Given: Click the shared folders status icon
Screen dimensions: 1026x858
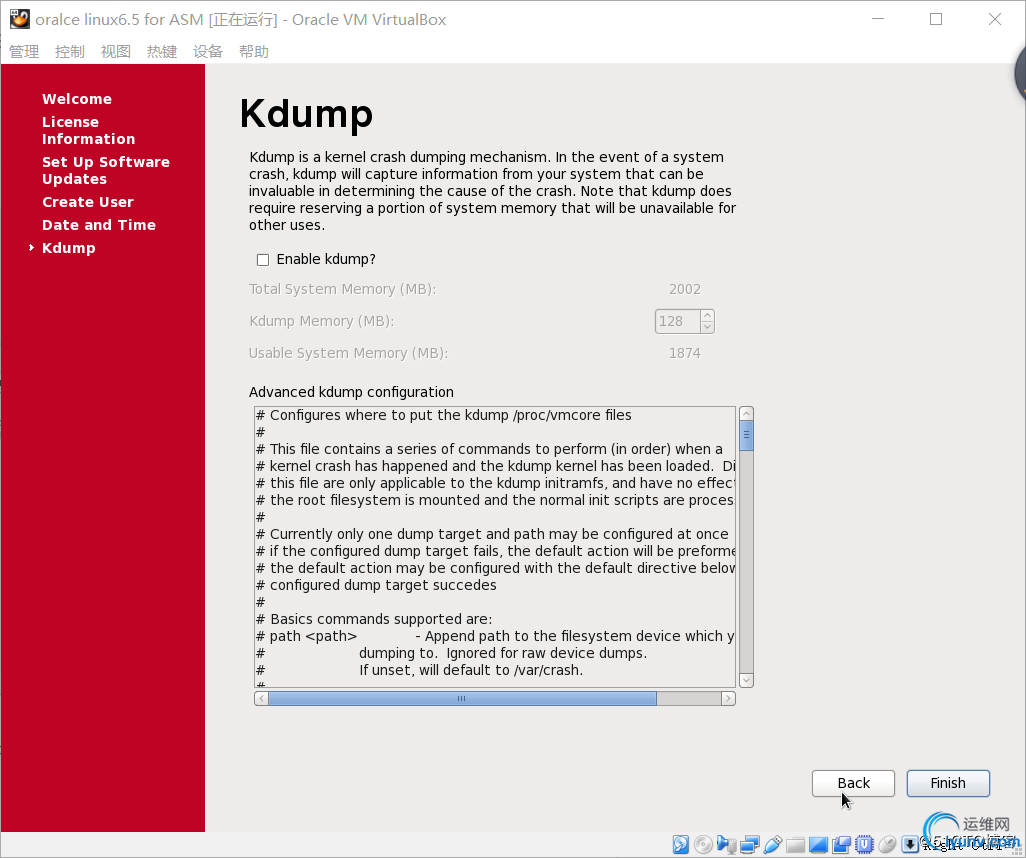Looking at the screenshot, I should tap(795, 845).
